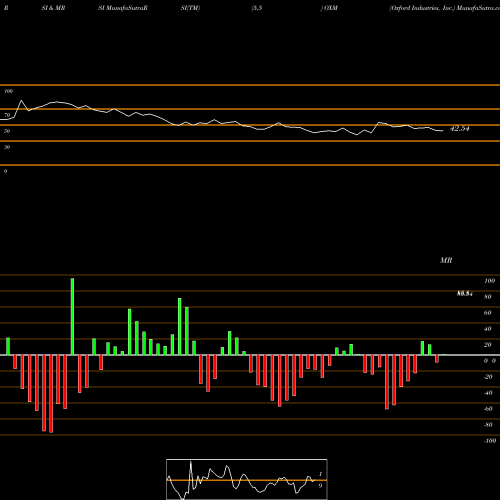Image resolution: width=500 pixels, height=500 pixels.
Task: Click the RSI axis label 30
Action: point(7,147)
